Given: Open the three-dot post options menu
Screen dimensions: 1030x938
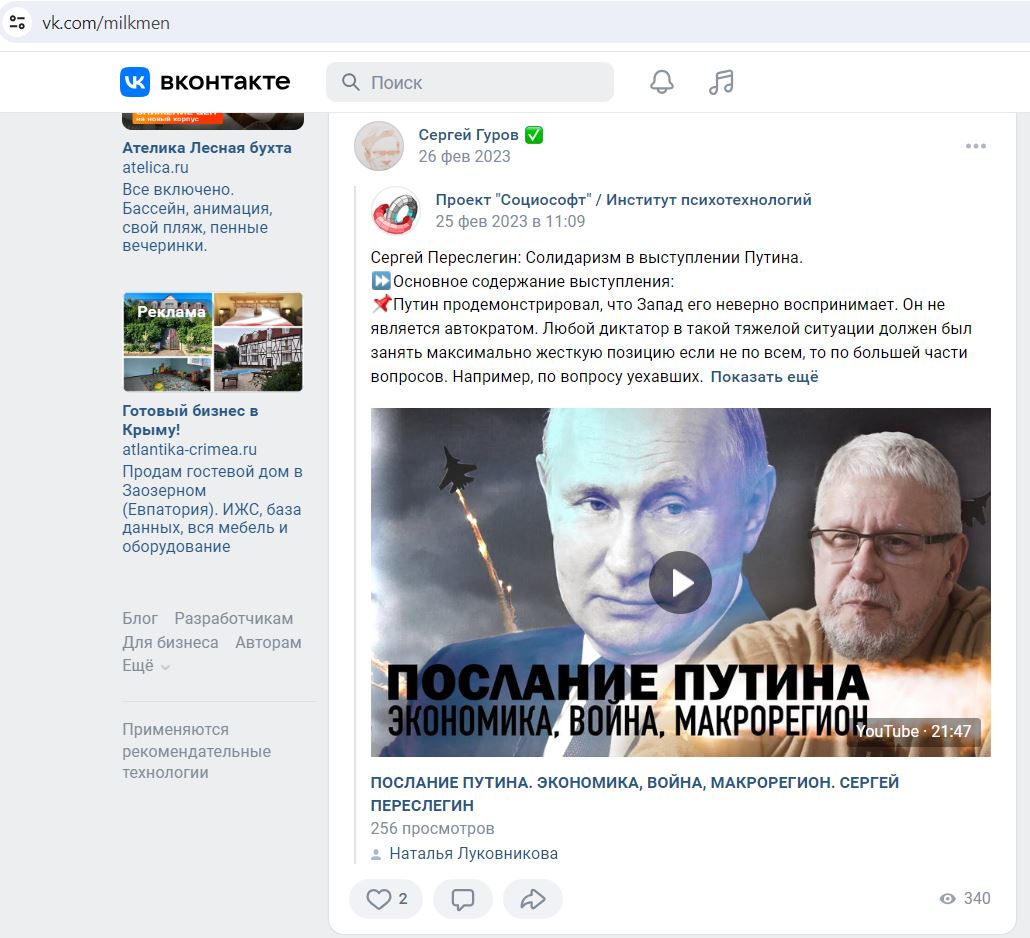Looking at the screenshot, I should point(975,146).
